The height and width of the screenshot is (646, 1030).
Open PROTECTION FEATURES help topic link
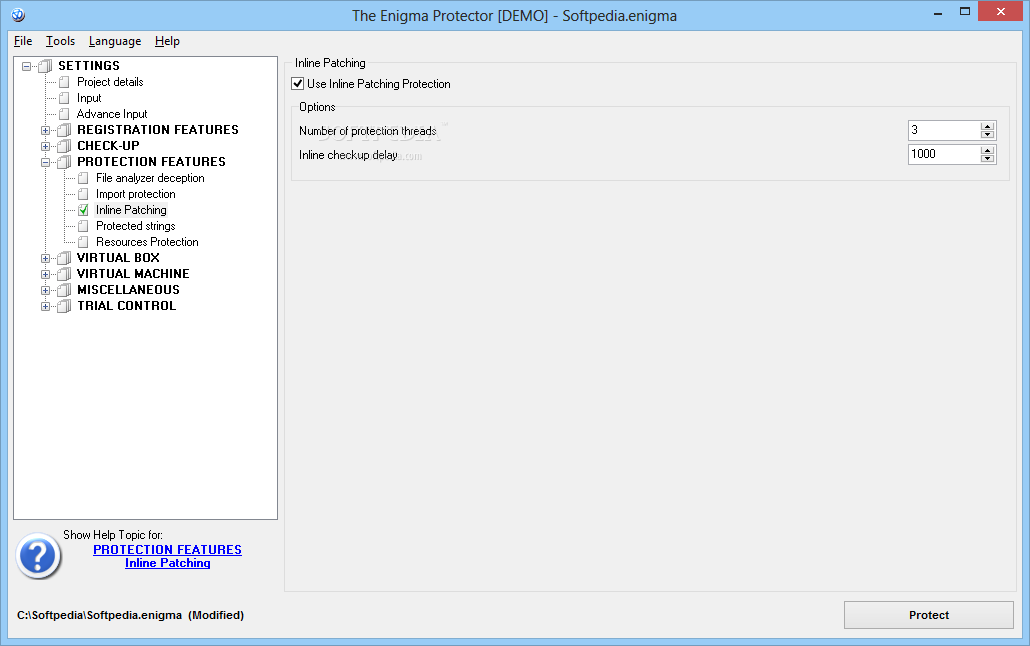point(168,549)
